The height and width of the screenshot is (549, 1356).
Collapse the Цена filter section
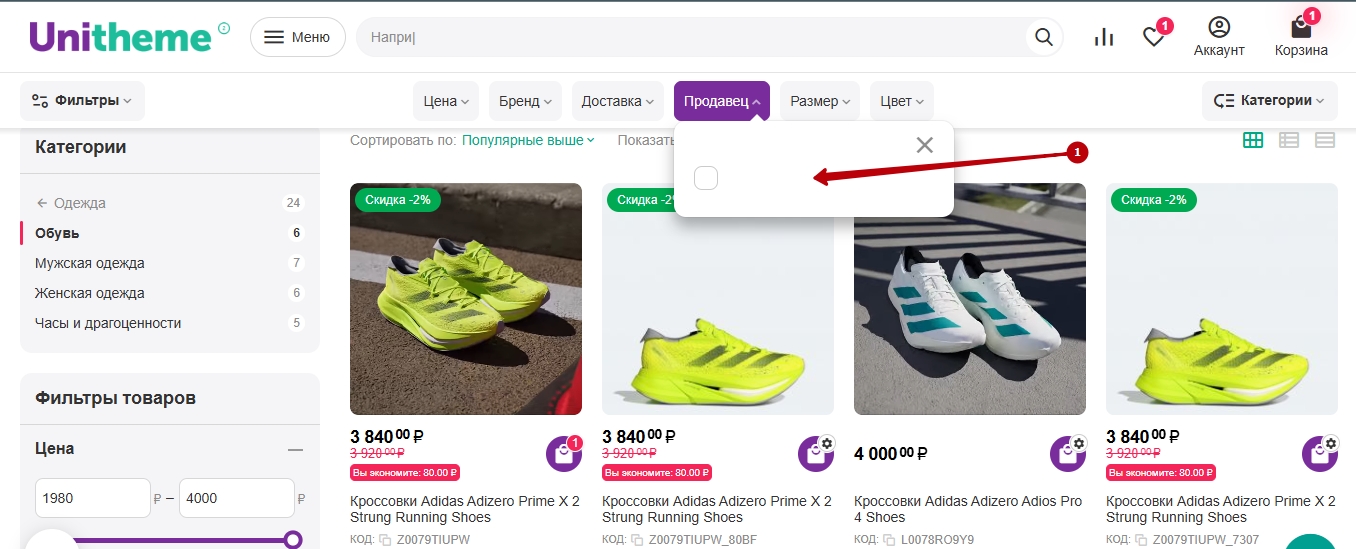pyautogui.click(x=295, y=450)
